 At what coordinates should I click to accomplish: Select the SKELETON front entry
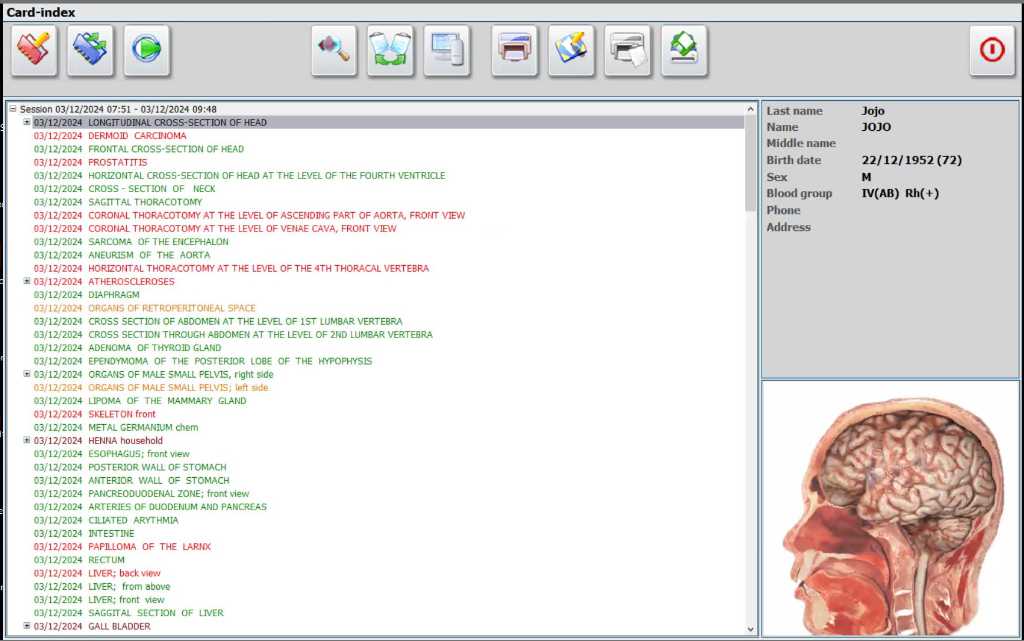[95, 414]
